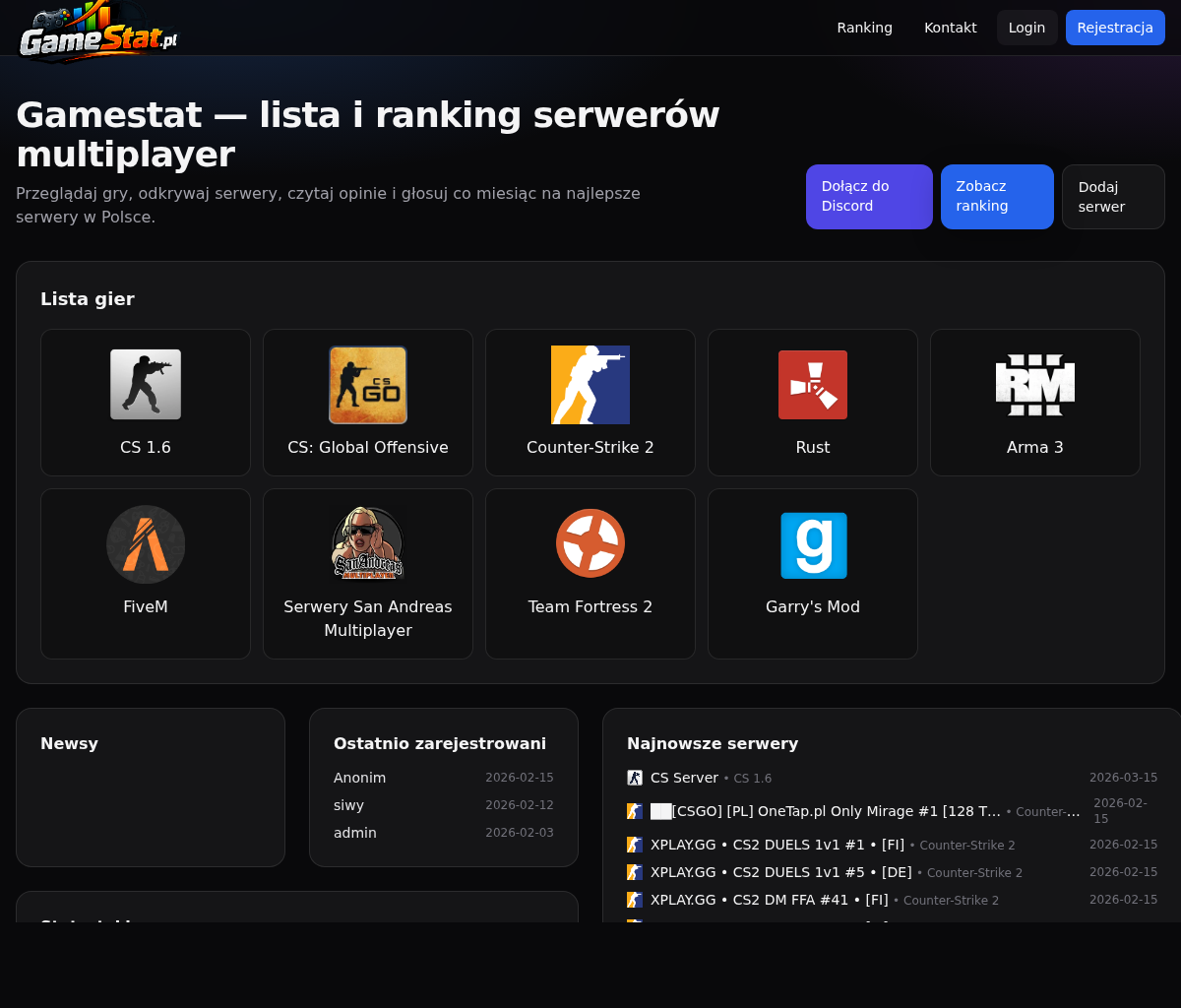Open the FiveM game icon
This screenshot has width=1181, height=1008.
click(x=146, y=544)
